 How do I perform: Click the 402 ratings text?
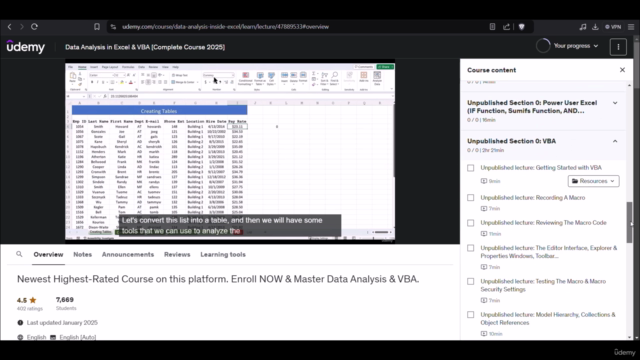coord(29,309)
